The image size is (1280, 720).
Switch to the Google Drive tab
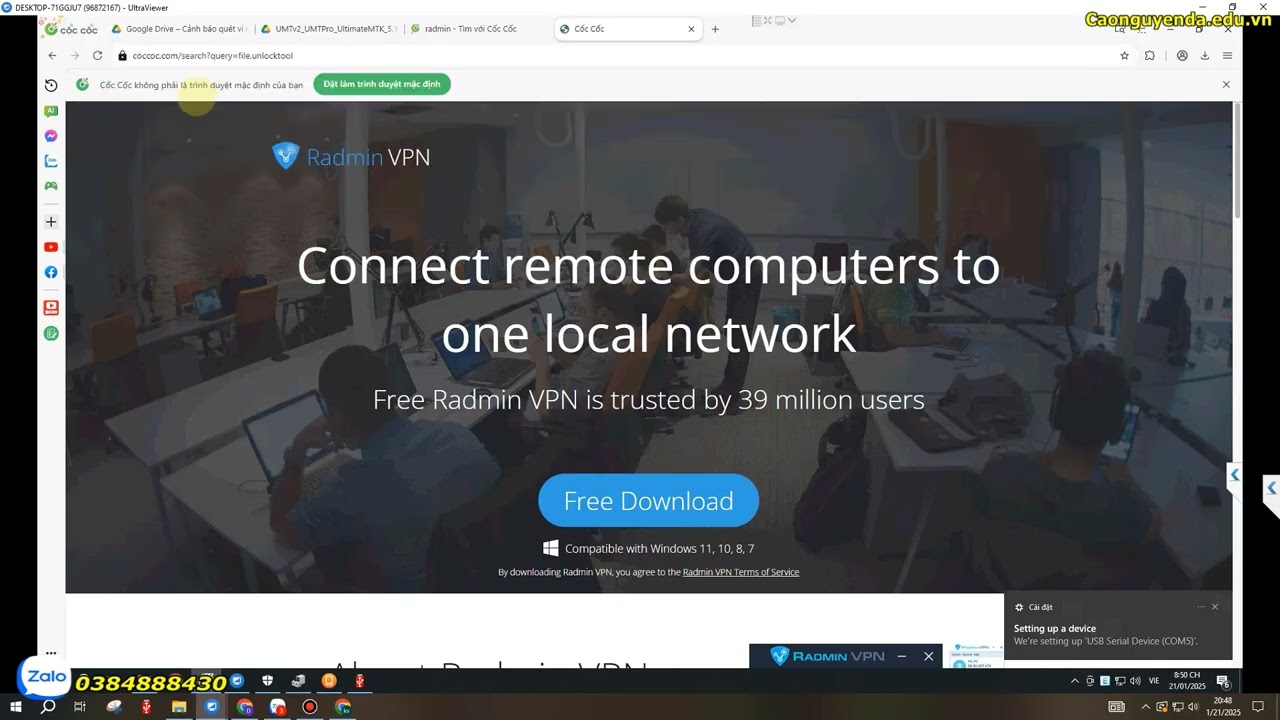coord(178,29)
